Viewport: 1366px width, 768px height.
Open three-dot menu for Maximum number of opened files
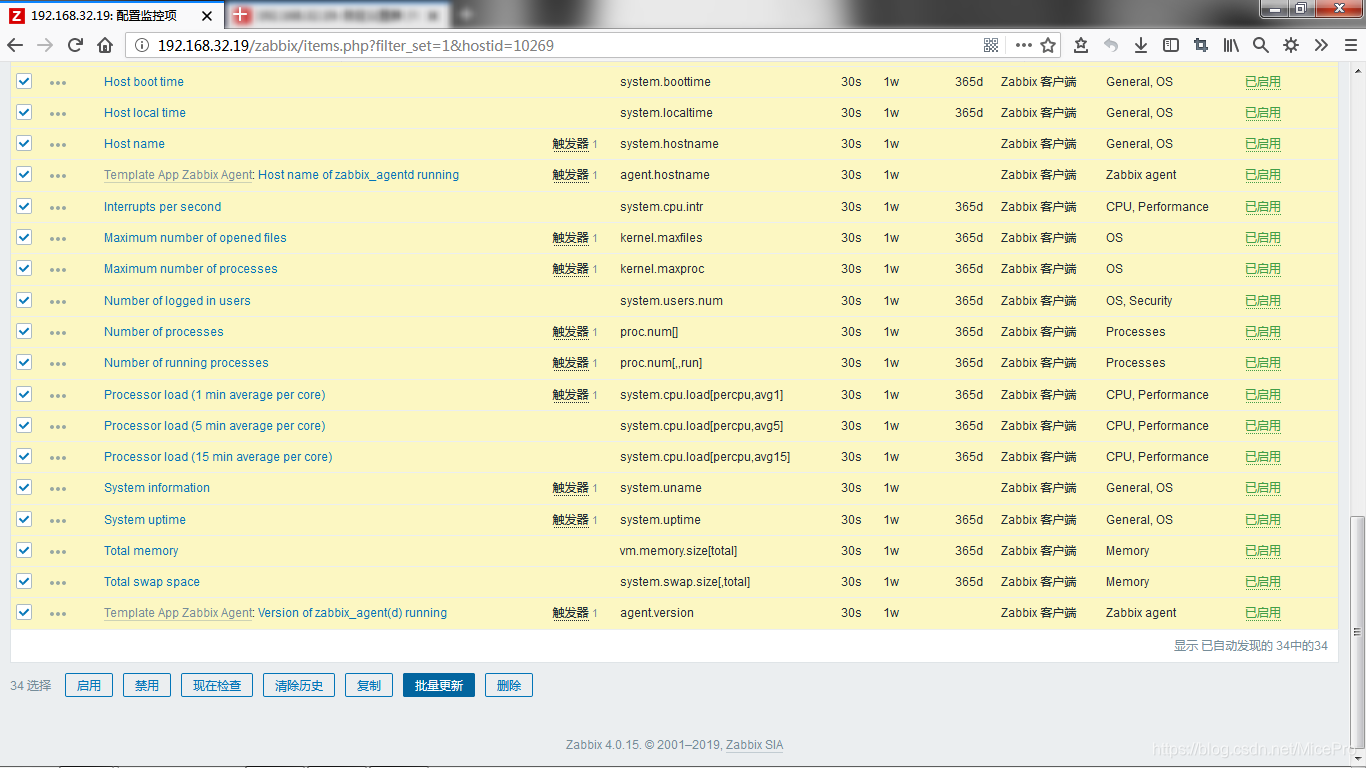(x=58, y=238)
